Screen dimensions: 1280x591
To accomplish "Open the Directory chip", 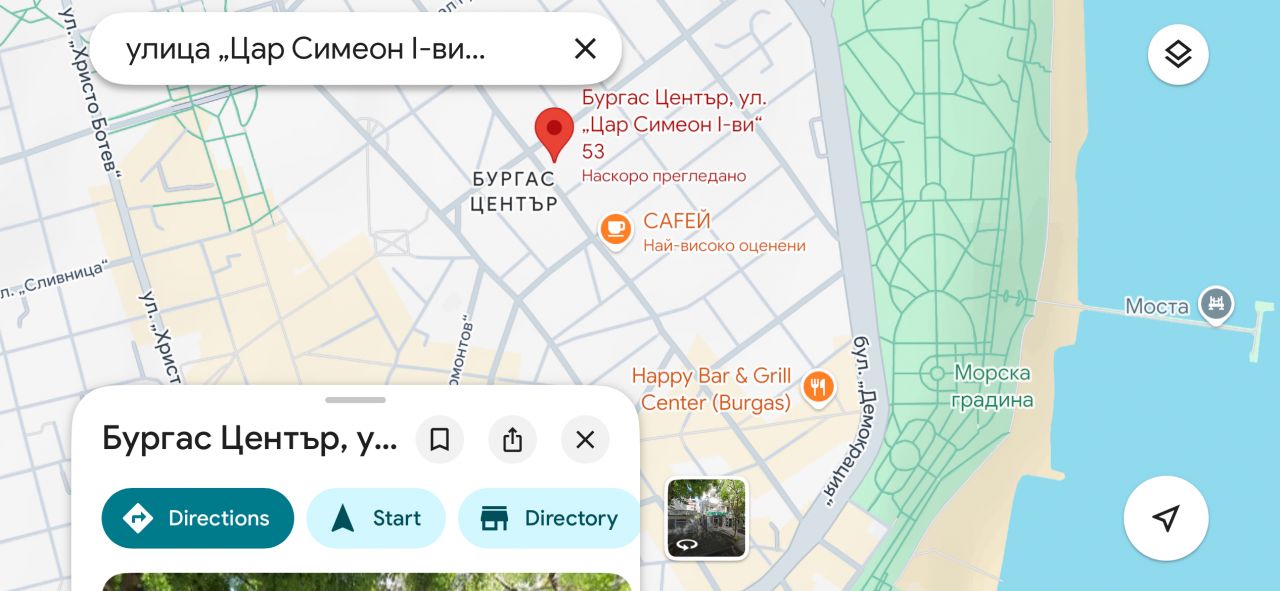I will click(549, 518).
